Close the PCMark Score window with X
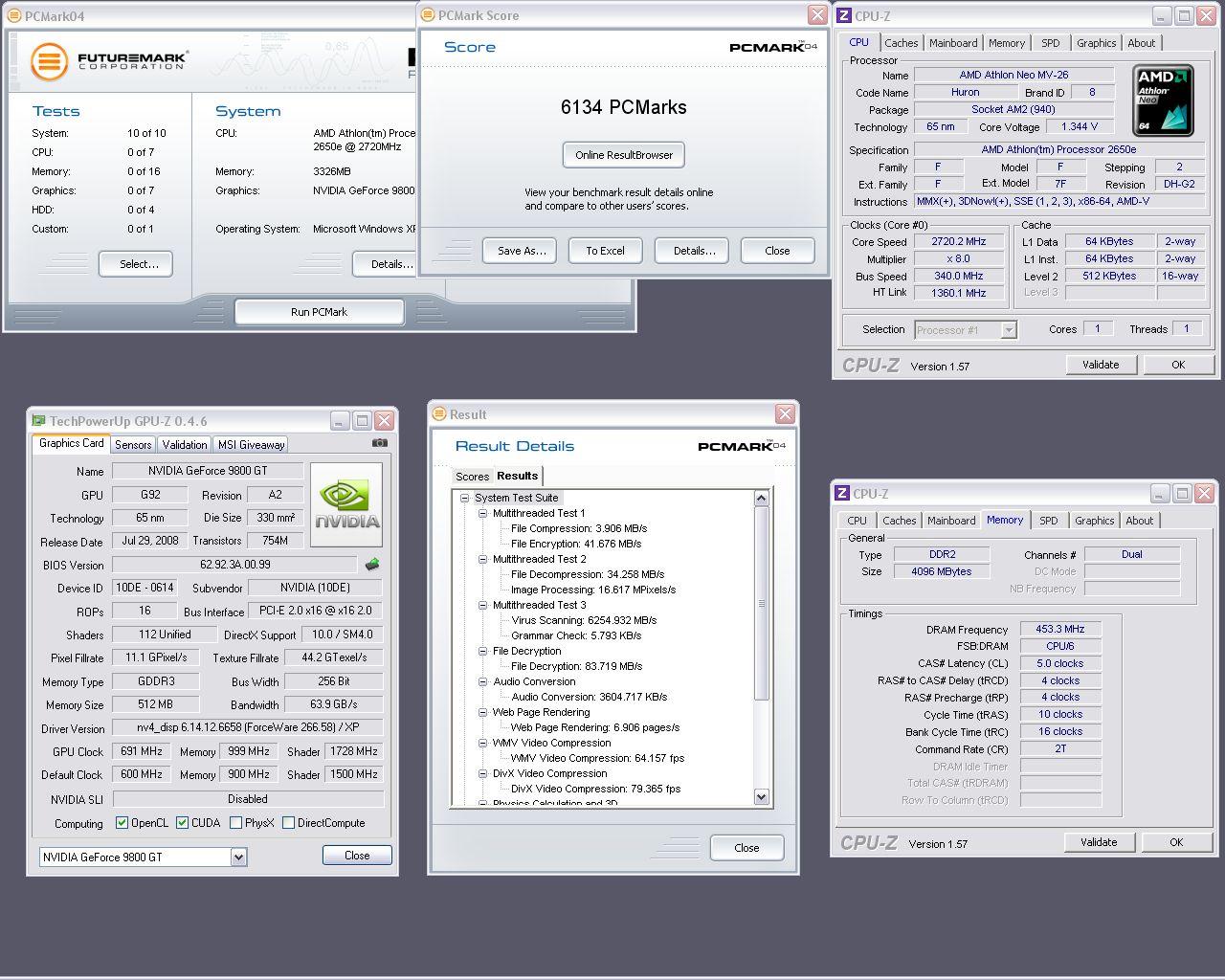The height and width of the screenshot is (980, 1225). tap(817, 14)
